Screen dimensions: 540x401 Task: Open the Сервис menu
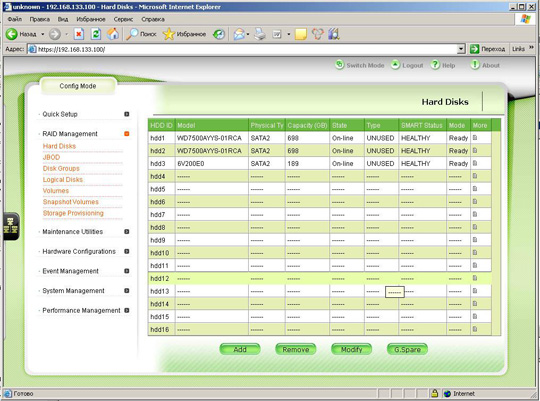tap(123, 19)
